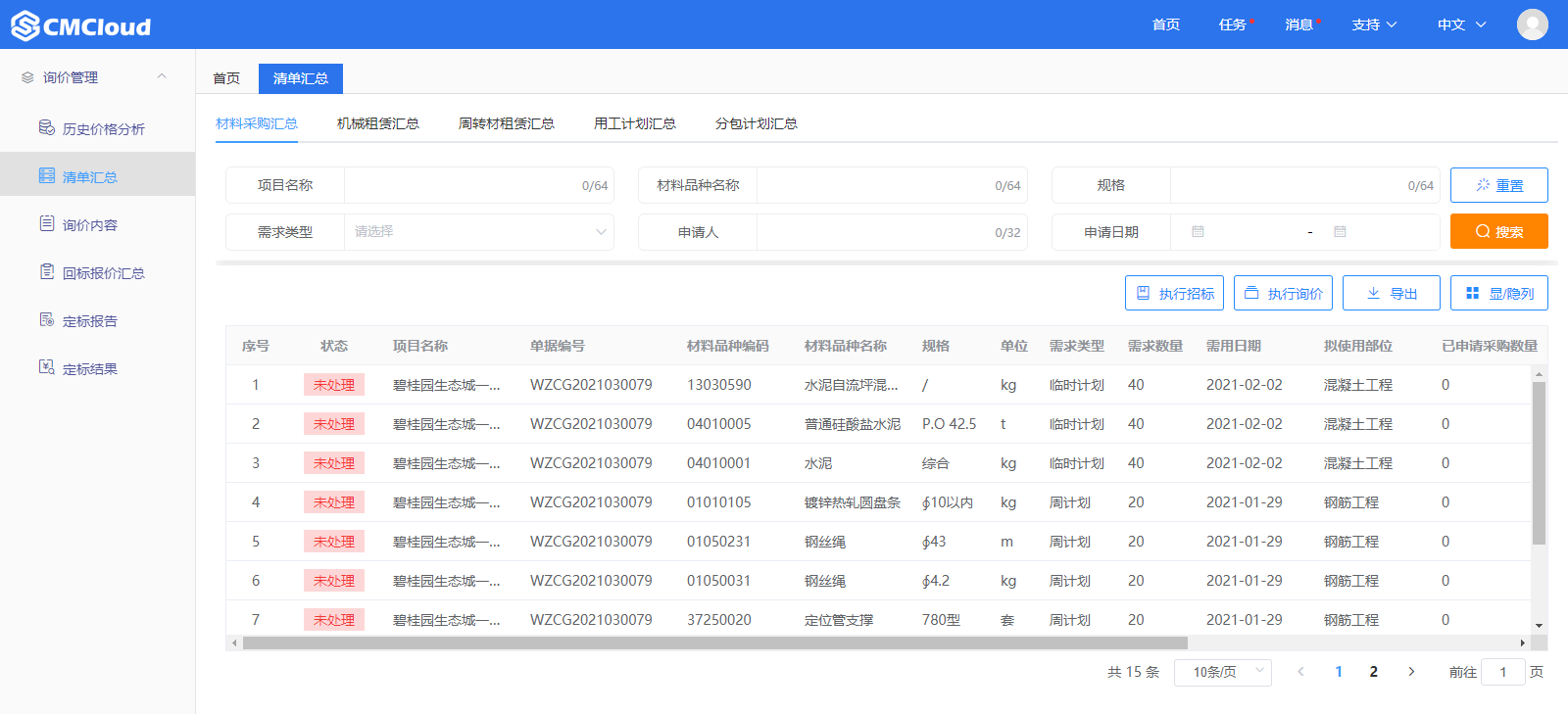Click the 清单汇总 sidebar icon

pos(47,176)
